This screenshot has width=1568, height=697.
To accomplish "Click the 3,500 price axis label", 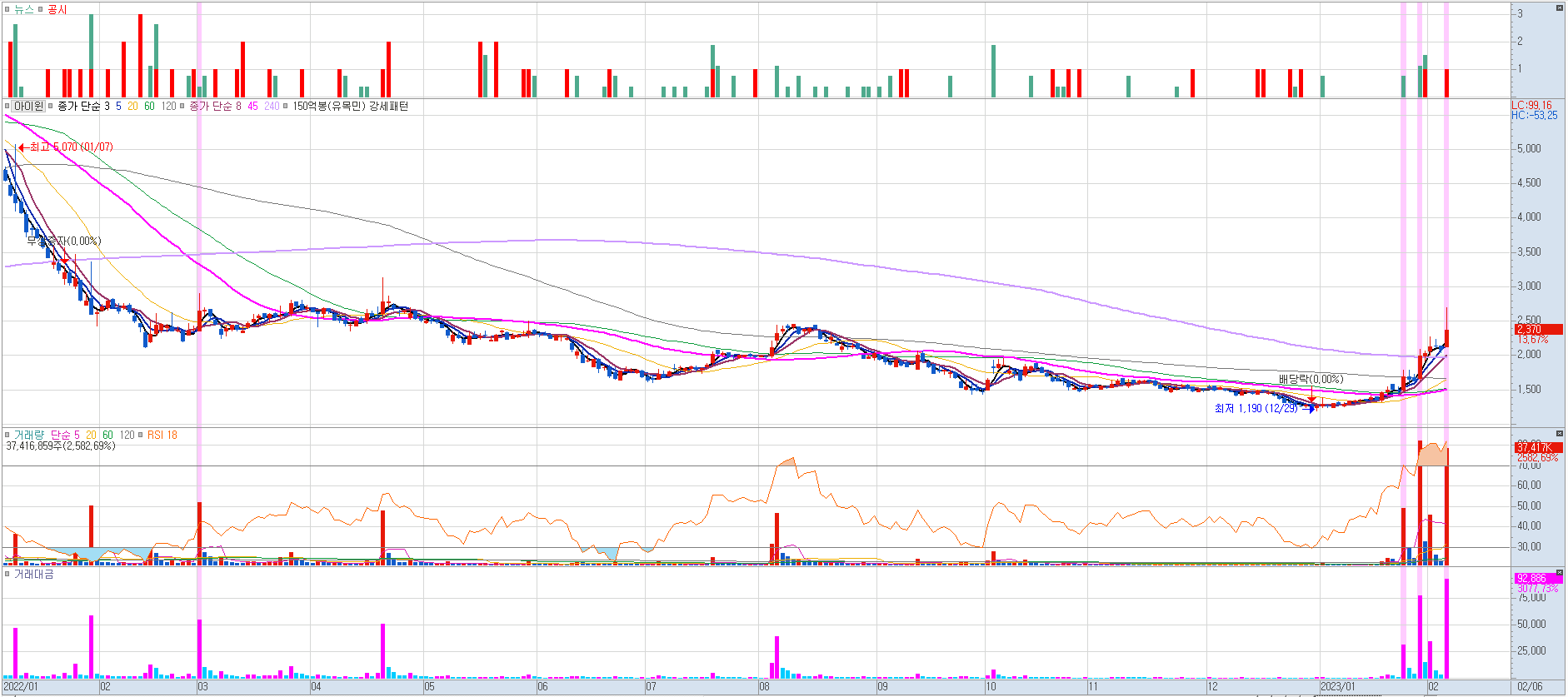I will [1529, 251].
